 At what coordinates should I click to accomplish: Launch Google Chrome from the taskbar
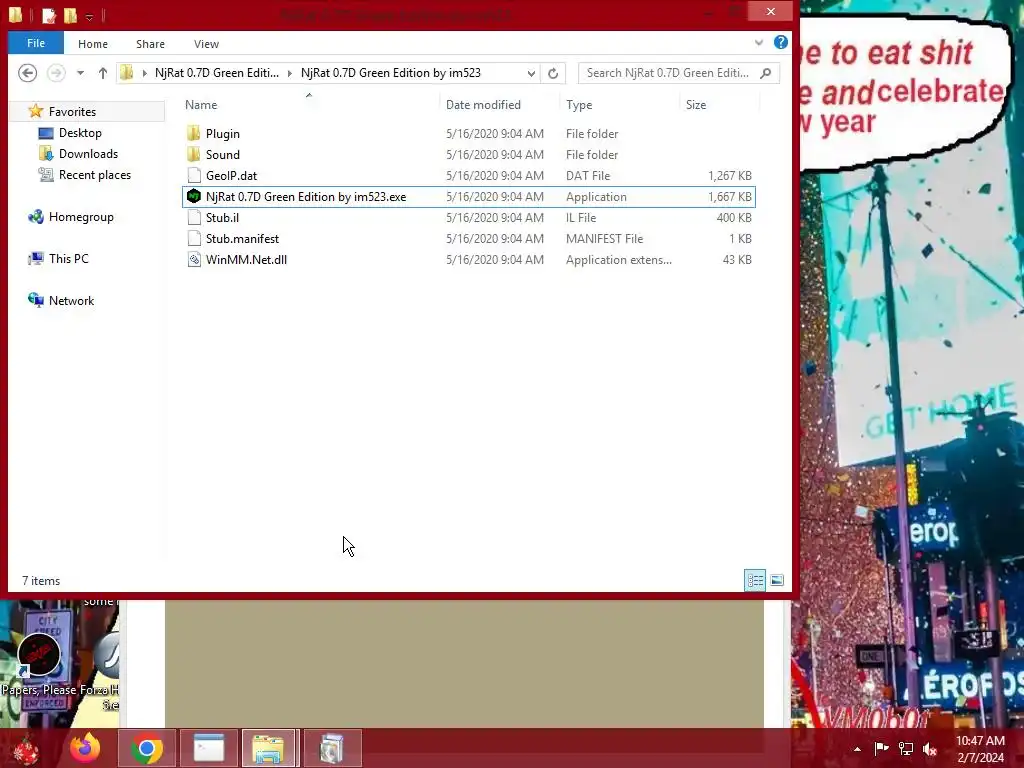pyautogui.click(x=147, y=748)
